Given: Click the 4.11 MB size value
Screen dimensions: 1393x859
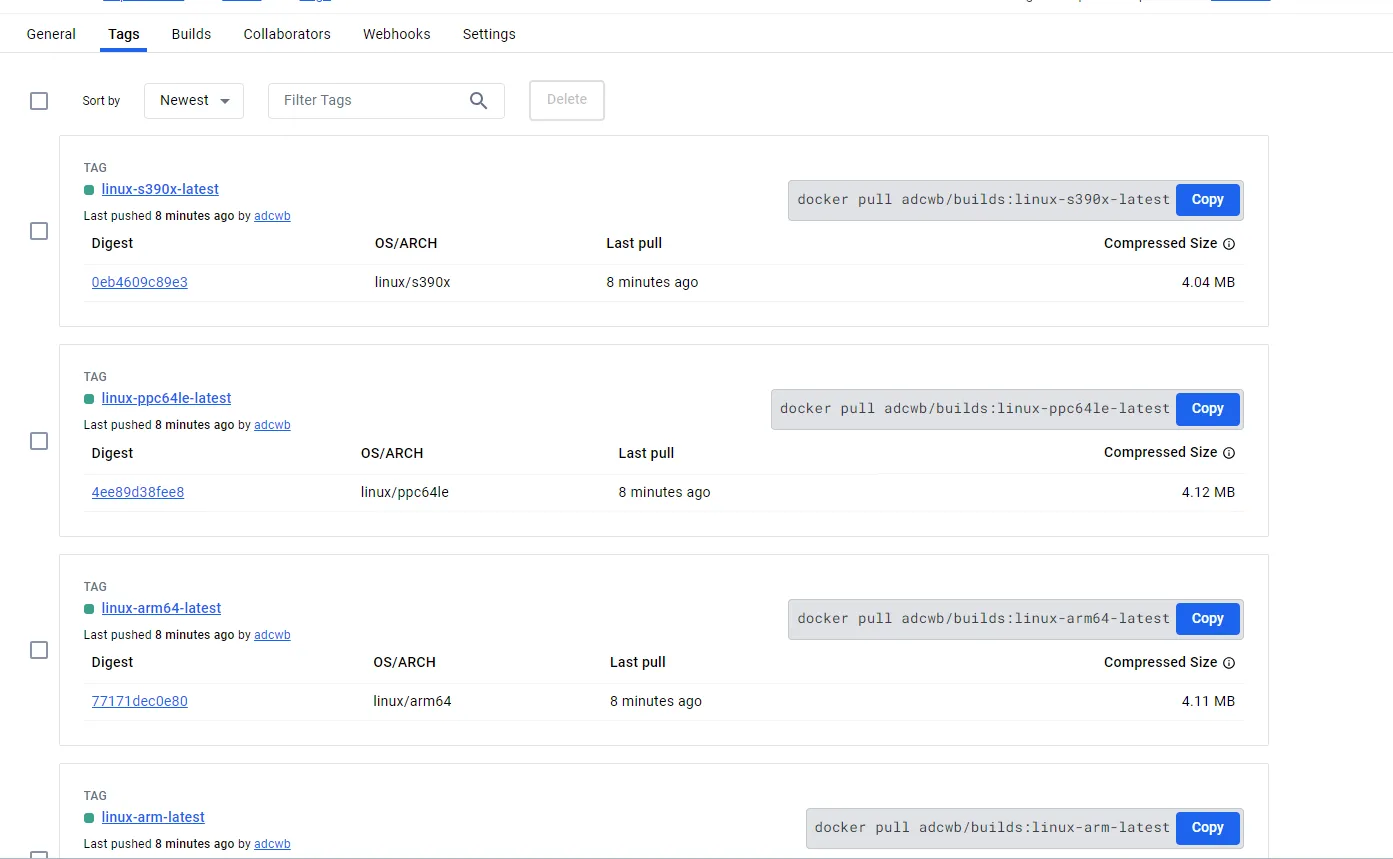Looking at the screenshot, I should [x=1208, y=701].
